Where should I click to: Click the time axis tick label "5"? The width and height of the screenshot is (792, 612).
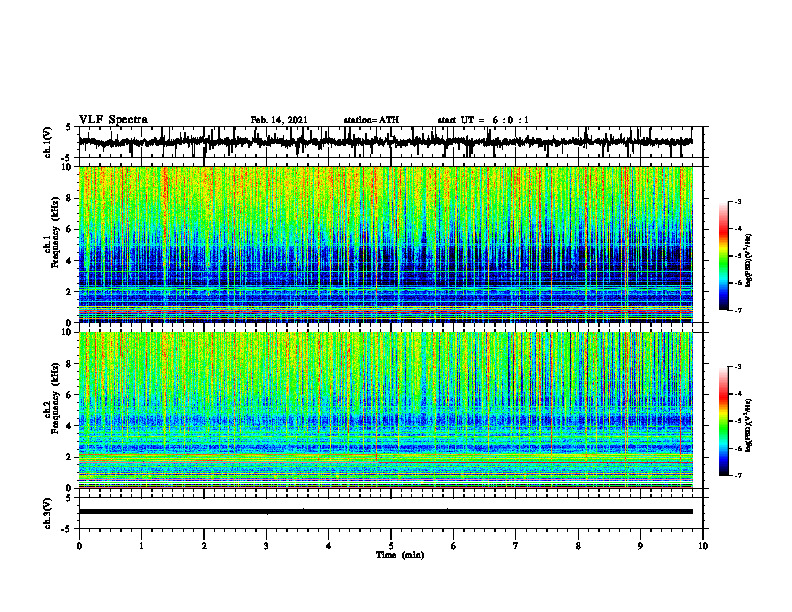click(x=391, y=546)
